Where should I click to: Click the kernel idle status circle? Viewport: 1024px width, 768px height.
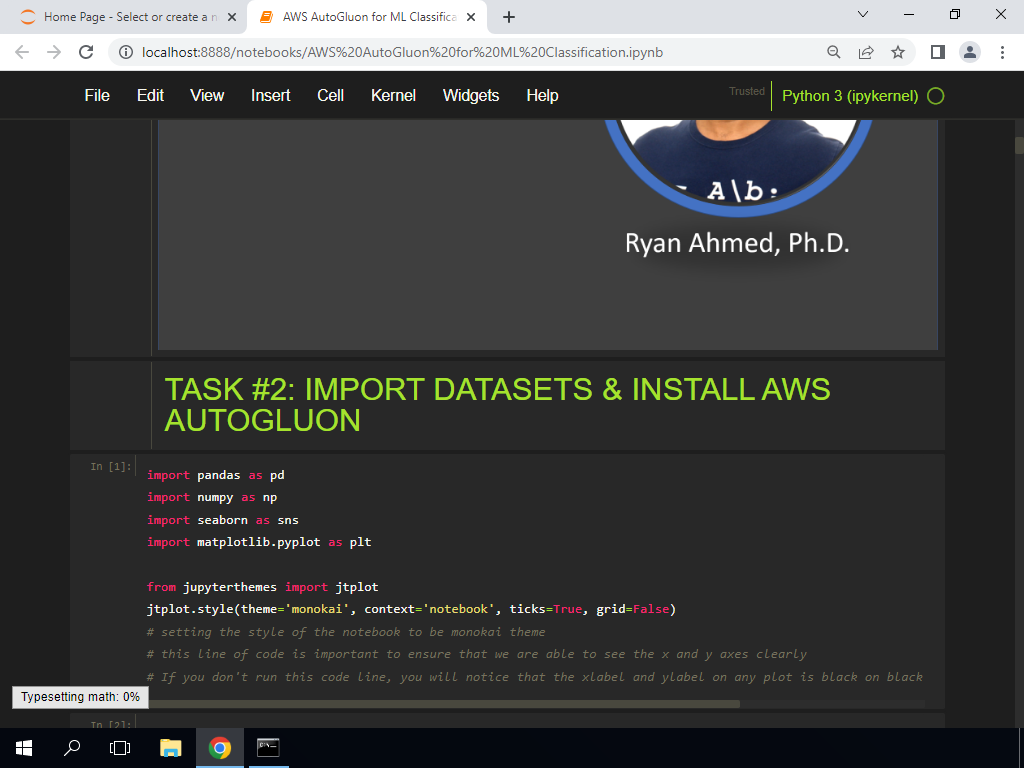pos(936,96)
